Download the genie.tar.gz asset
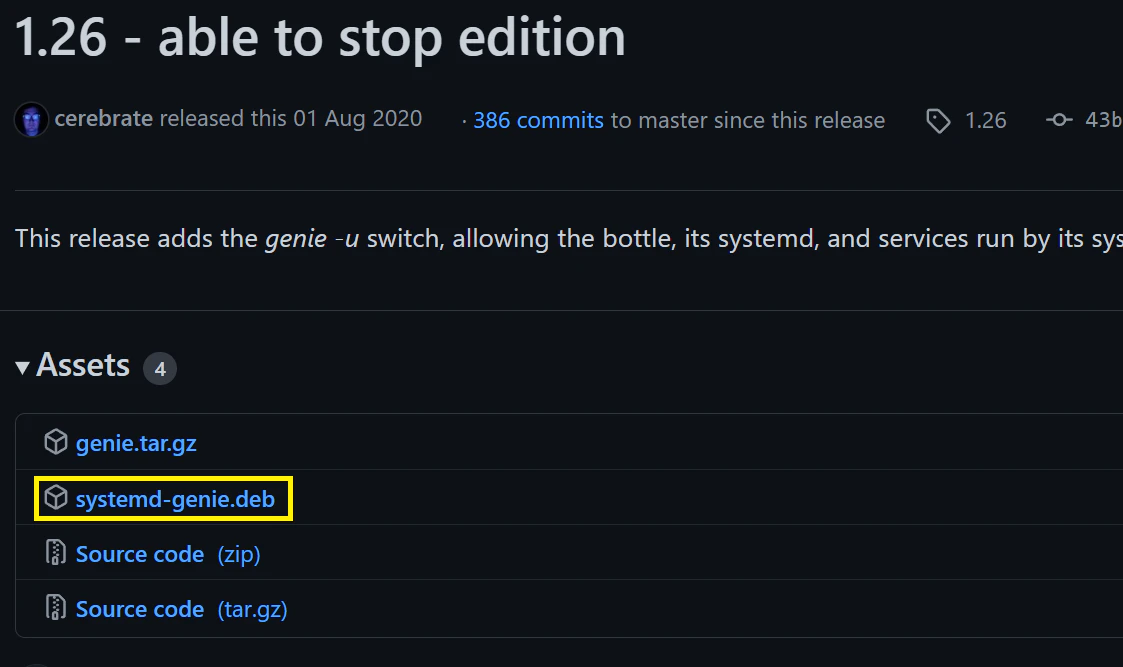 pyautogui.click(x=136, y=443)
